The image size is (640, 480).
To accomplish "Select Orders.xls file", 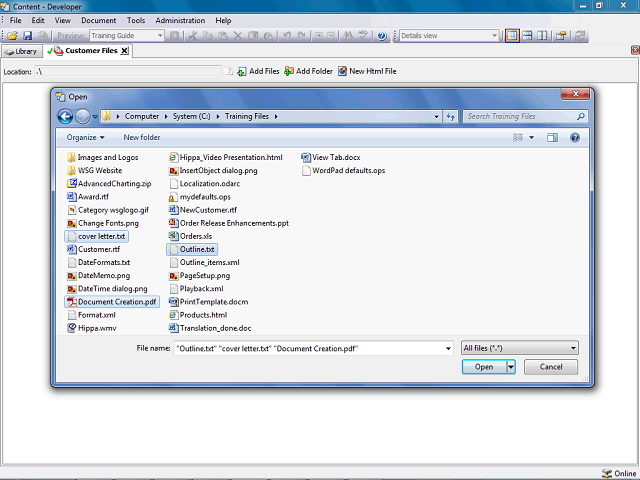I will [190, 236].
